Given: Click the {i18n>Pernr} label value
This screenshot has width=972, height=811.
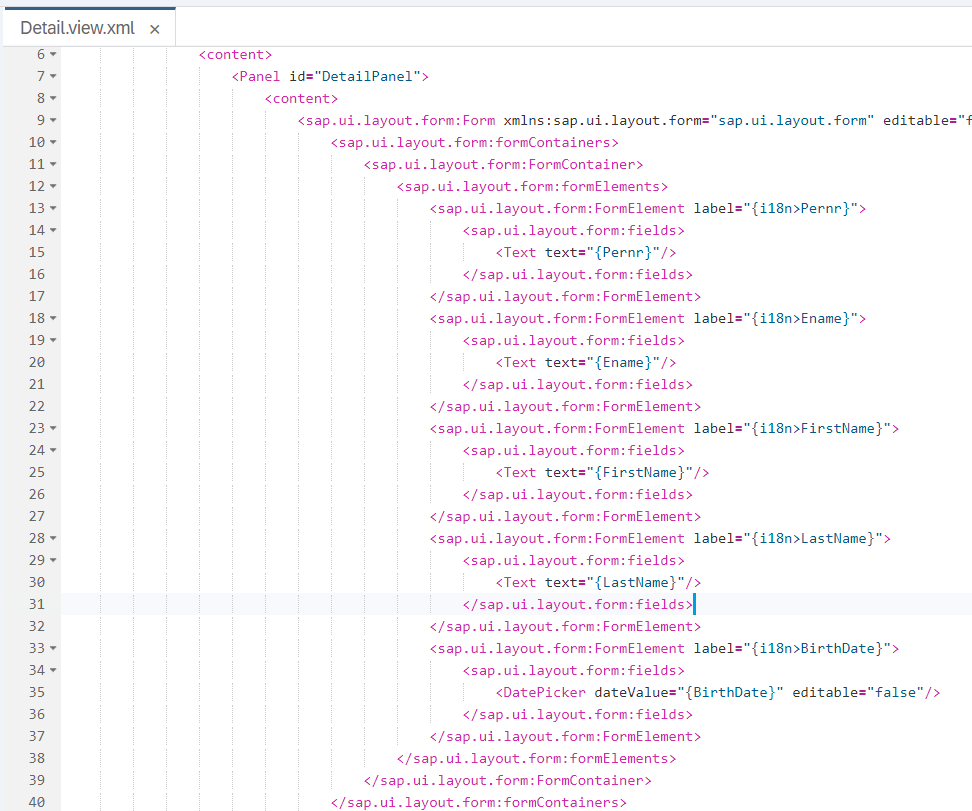Looking at the screenshot, I should pyautogui.click(x=800, y=208).
